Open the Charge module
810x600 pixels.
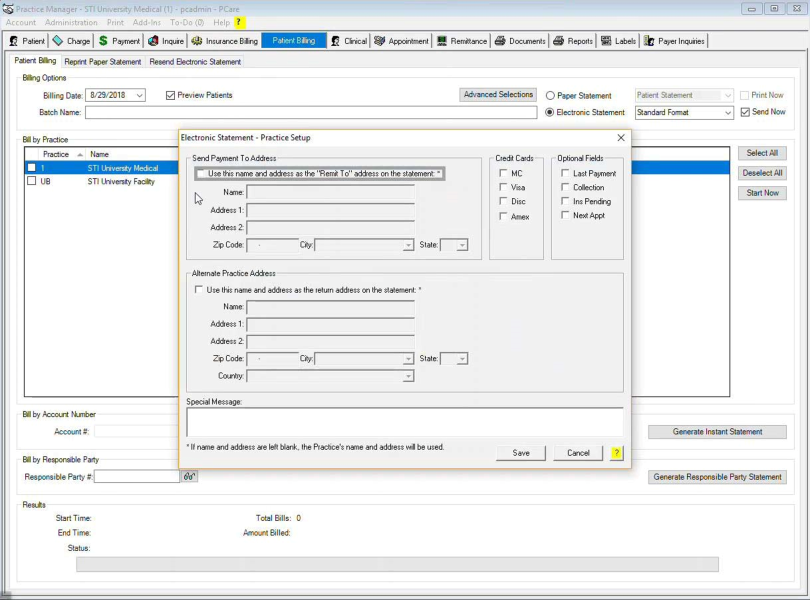[x=58, y=41]
